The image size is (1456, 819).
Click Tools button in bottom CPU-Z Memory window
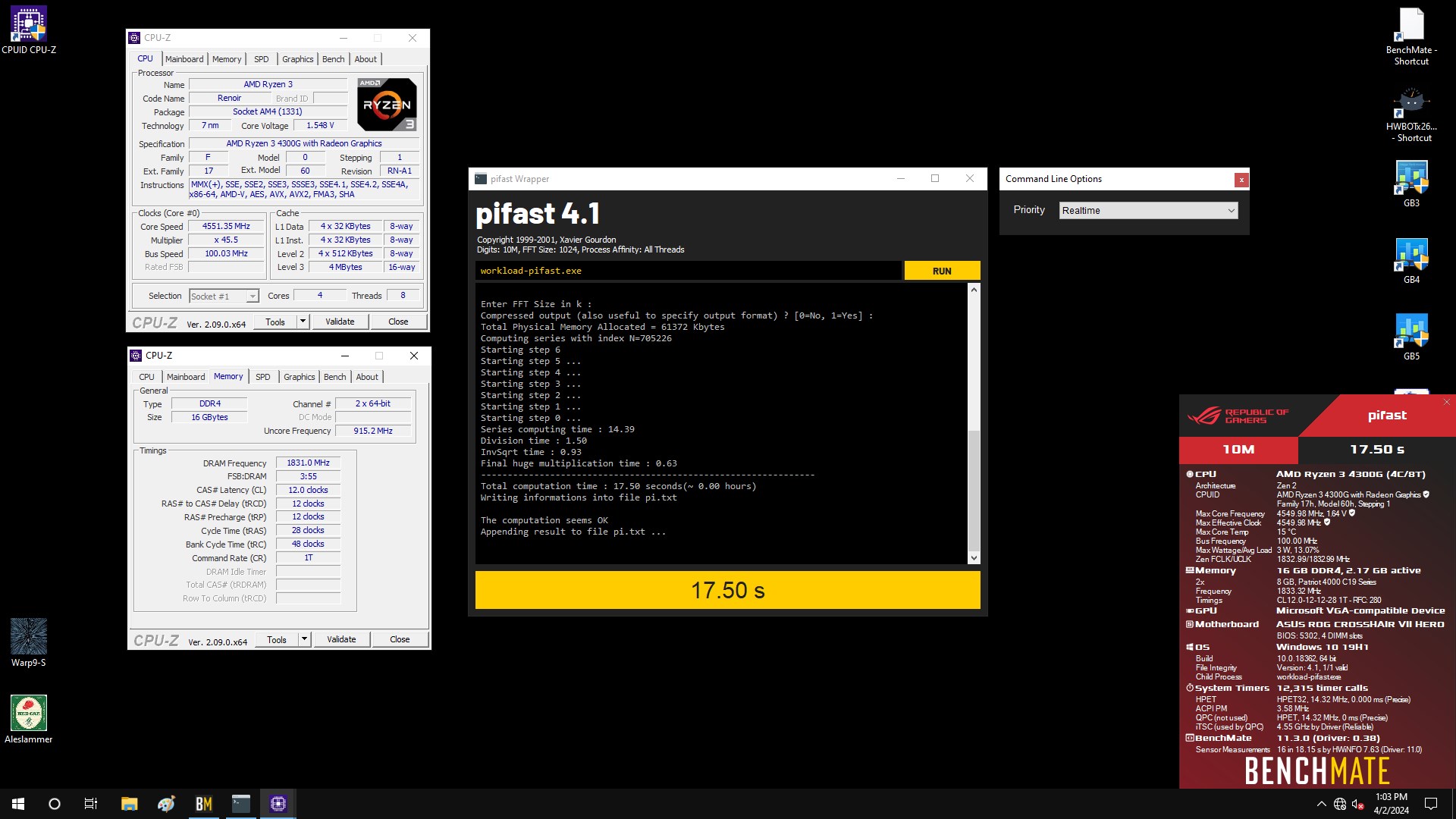click(277, 639)
